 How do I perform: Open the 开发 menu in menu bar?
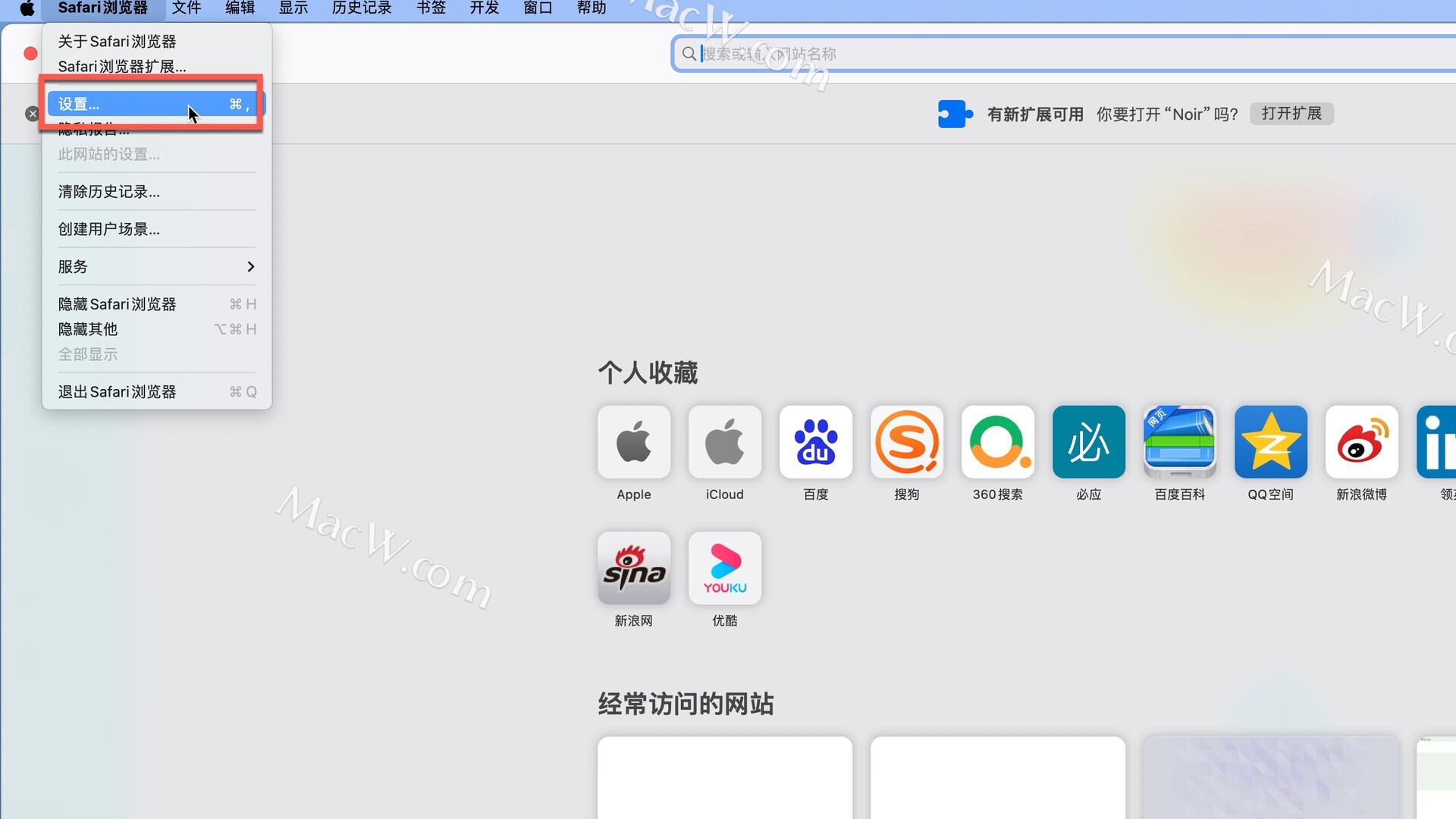coord(485,8)
